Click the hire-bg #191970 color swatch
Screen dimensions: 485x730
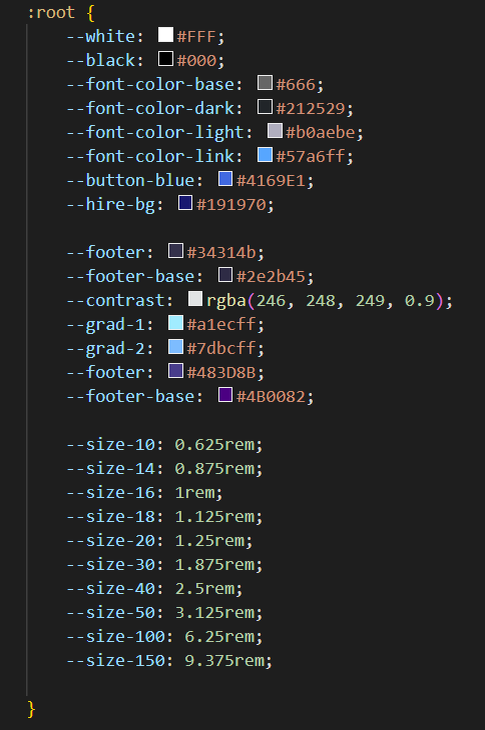coord(185,203)
